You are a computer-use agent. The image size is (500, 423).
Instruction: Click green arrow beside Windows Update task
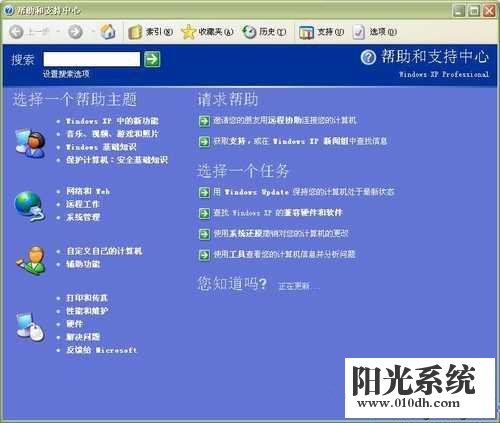(204, 192)
